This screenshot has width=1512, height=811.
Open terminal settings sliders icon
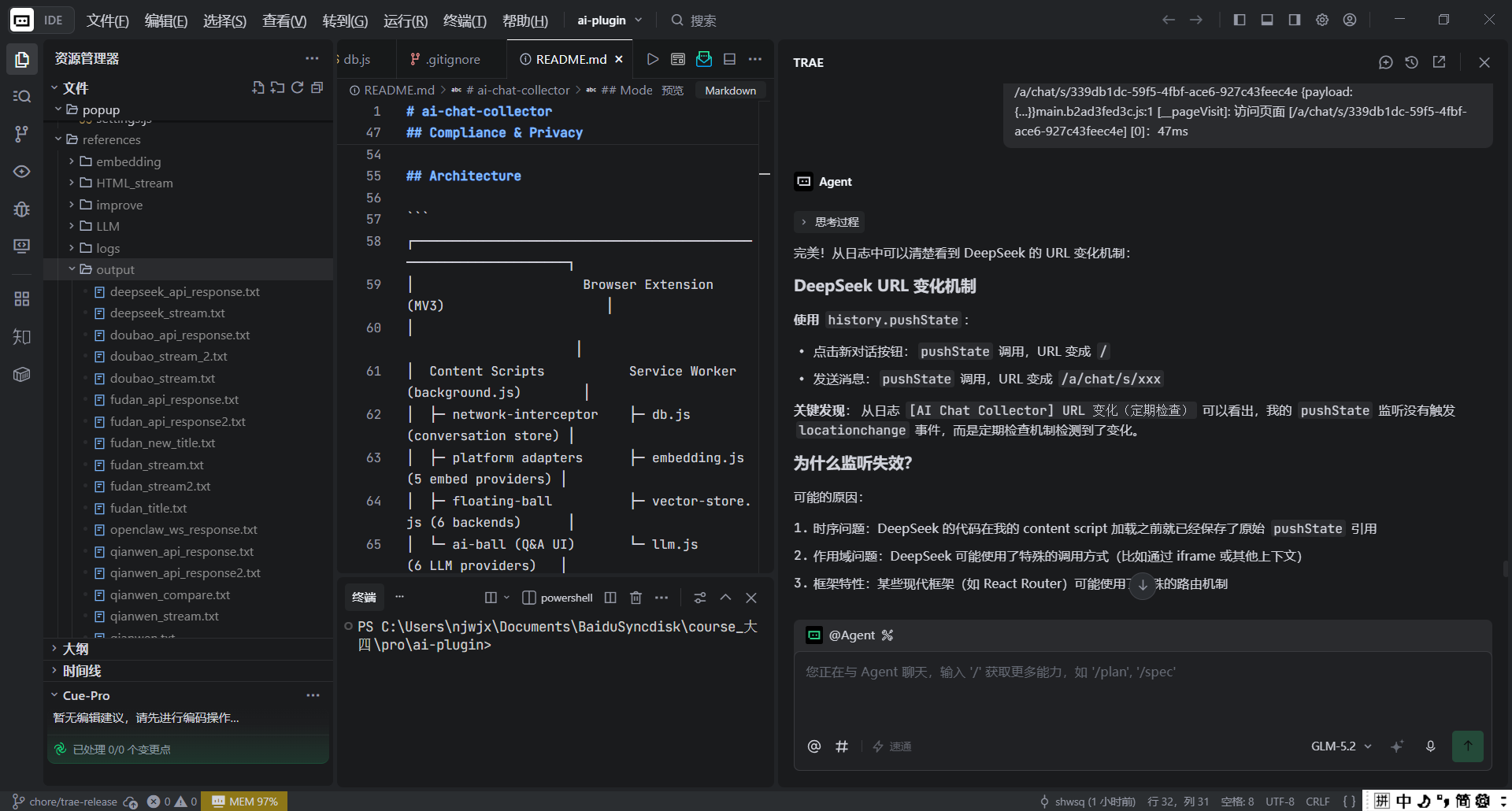click(x=700, y=598)
